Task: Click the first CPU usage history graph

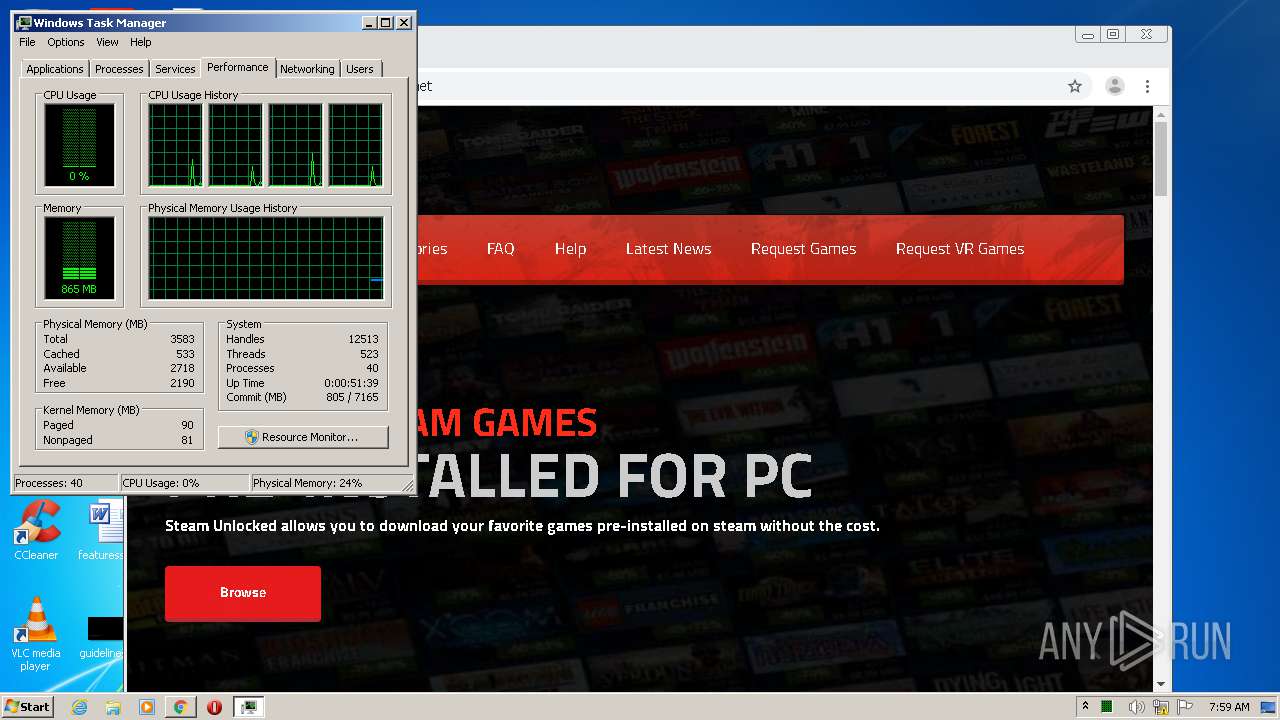Action: tap(175, 145)
